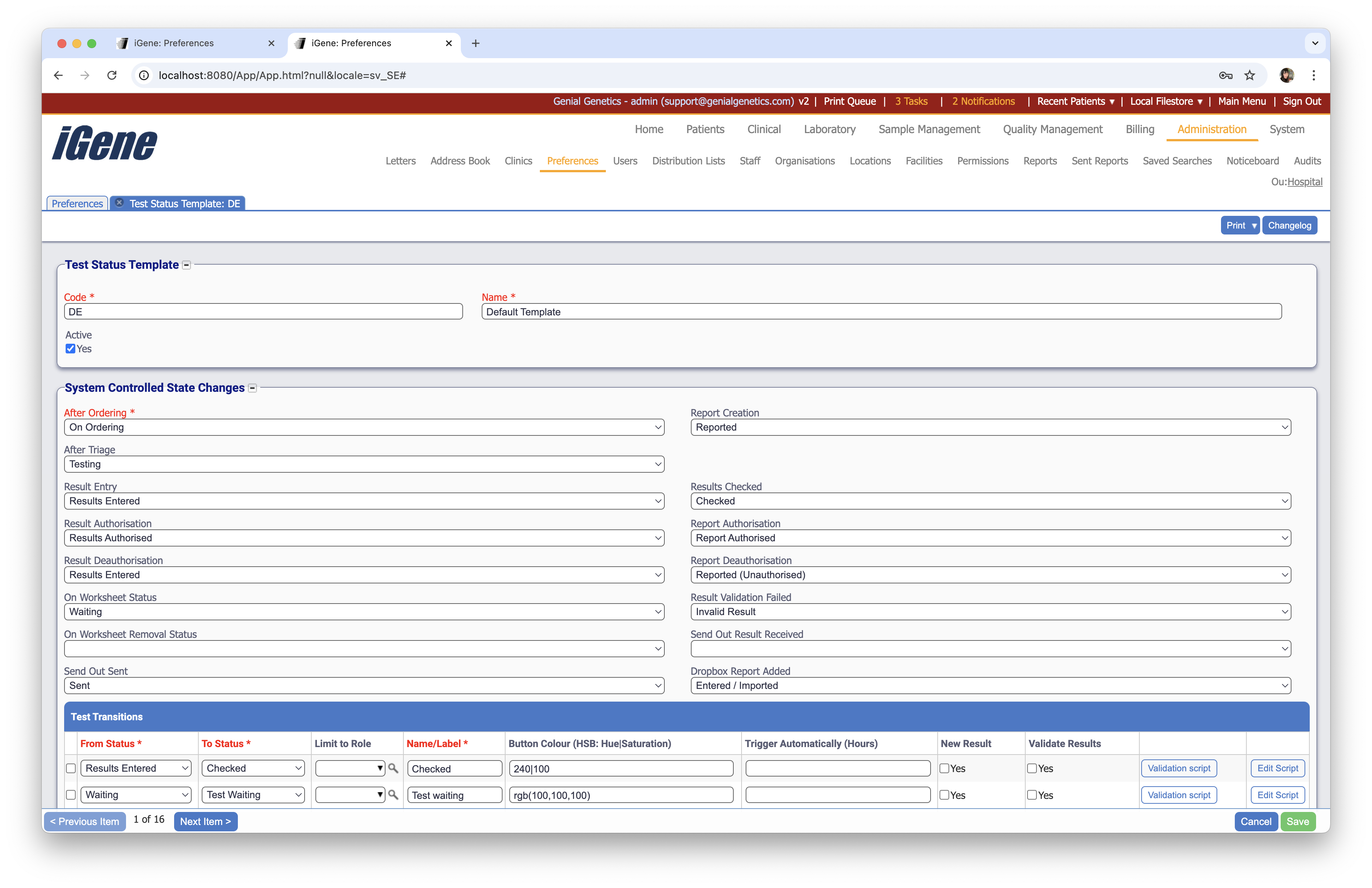This screenshot has height=888, width=1372.
Task: Check Validate Results on the Waiting row
Action: [1032, 795]
